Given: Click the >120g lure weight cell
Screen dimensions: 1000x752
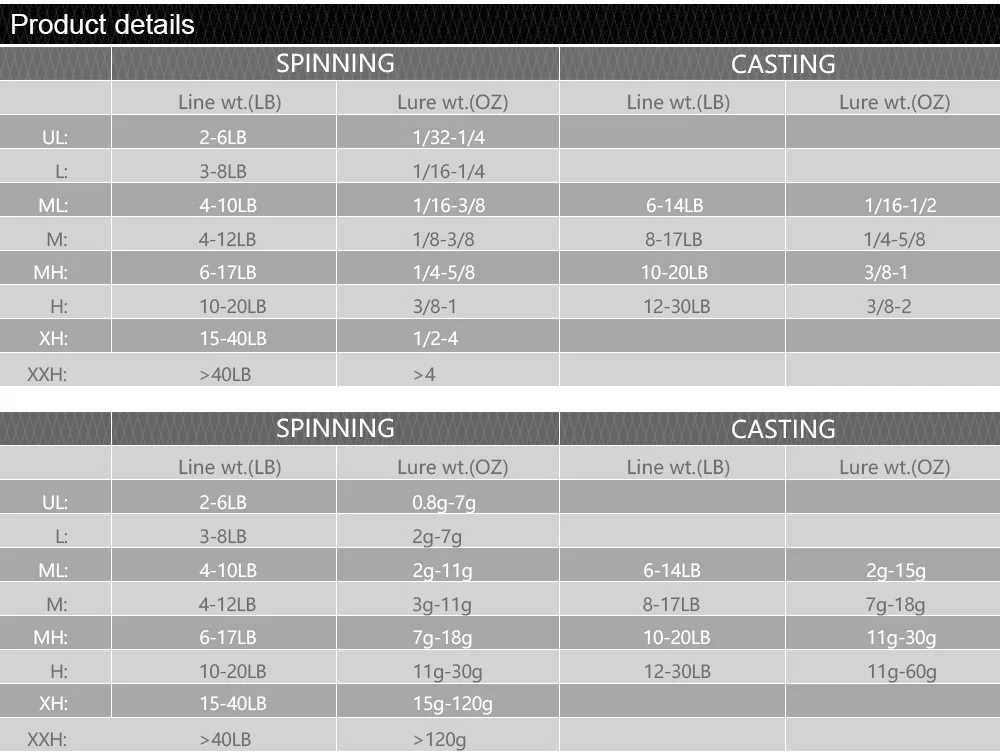Looking at the screenshot, I should click(439, 740).
